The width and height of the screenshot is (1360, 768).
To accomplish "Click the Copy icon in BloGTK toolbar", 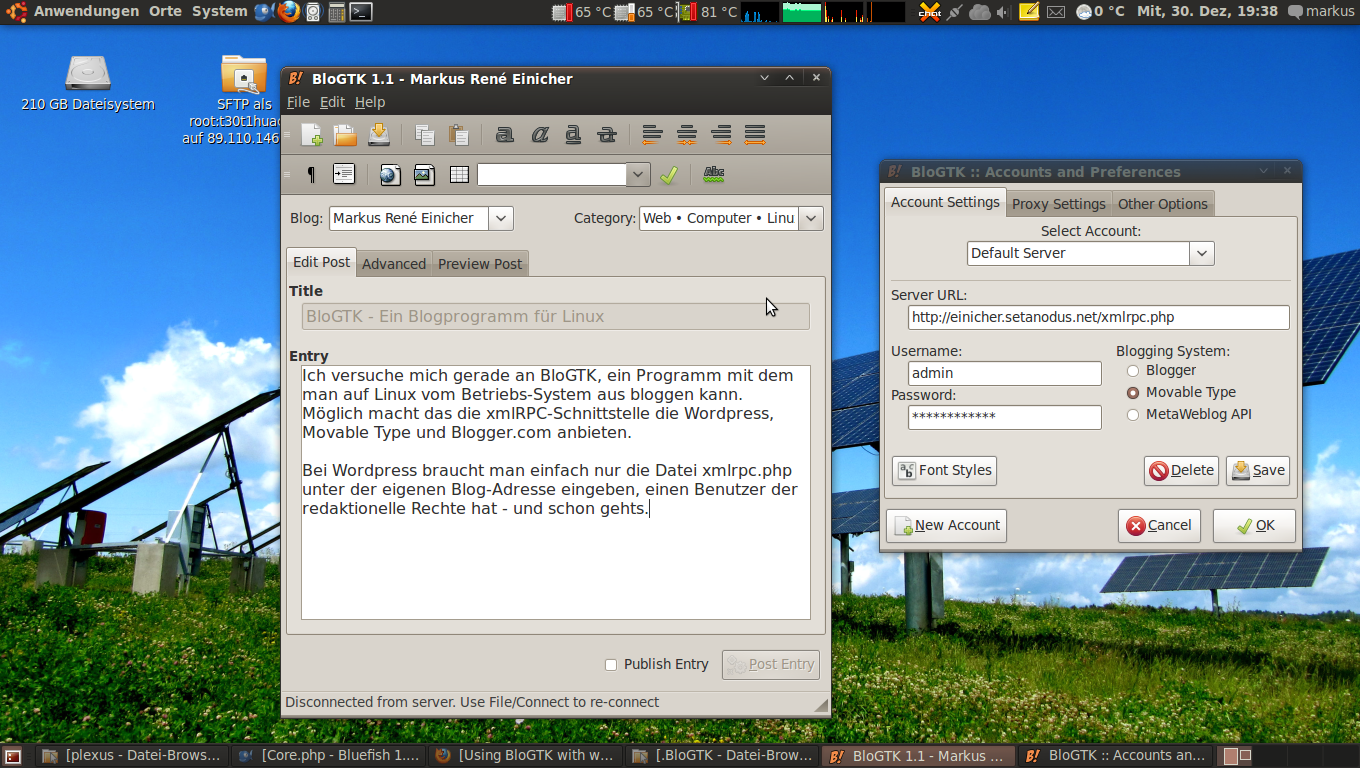I will [x=425, y=135].
